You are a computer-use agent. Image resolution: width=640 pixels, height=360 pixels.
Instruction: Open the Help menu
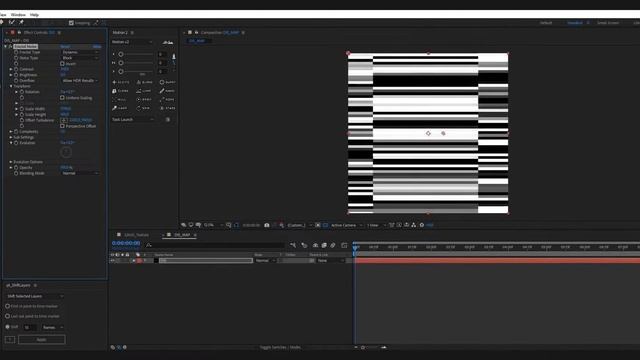34,15
